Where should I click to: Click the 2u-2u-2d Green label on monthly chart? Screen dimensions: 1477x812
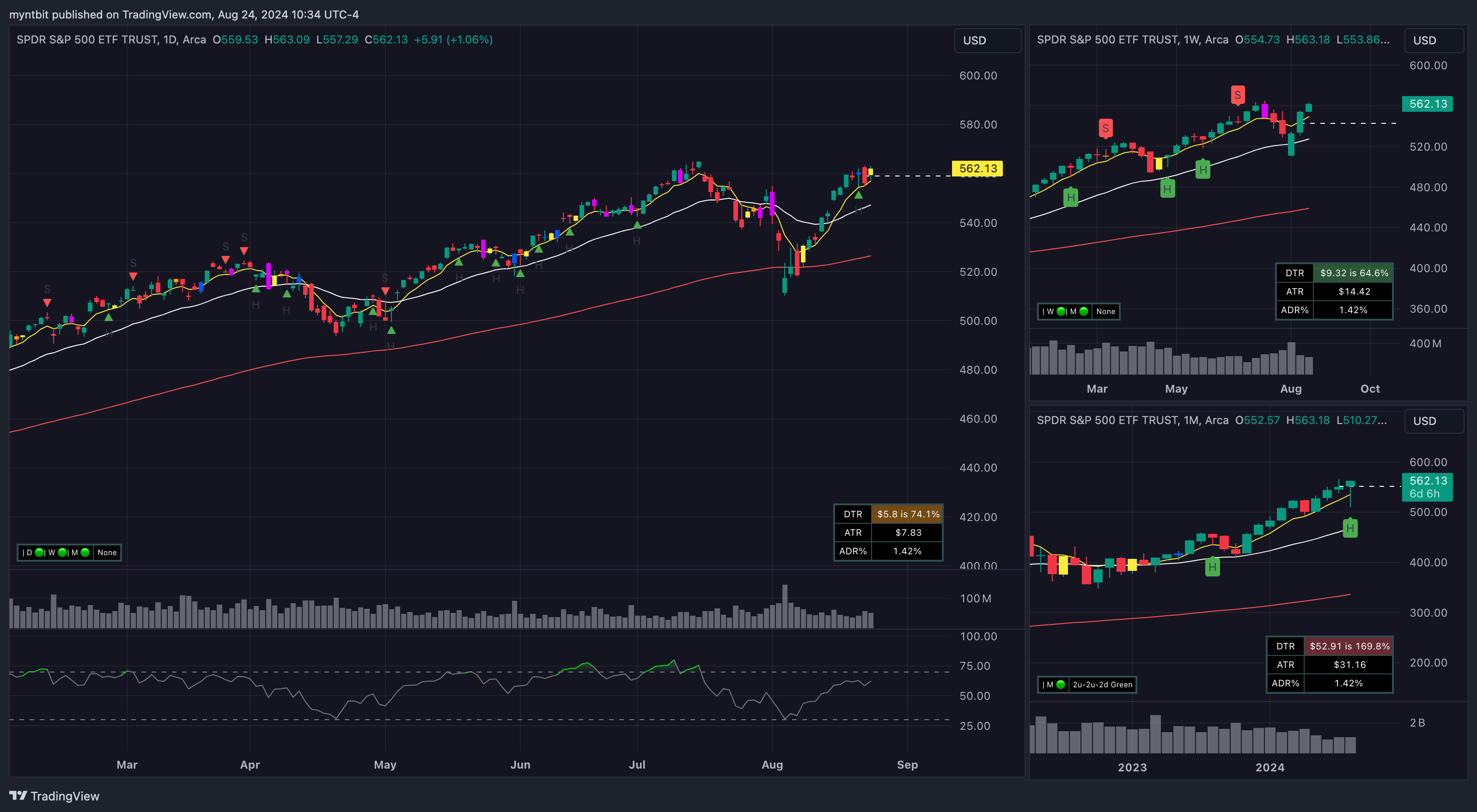(x=1102, y=684)
